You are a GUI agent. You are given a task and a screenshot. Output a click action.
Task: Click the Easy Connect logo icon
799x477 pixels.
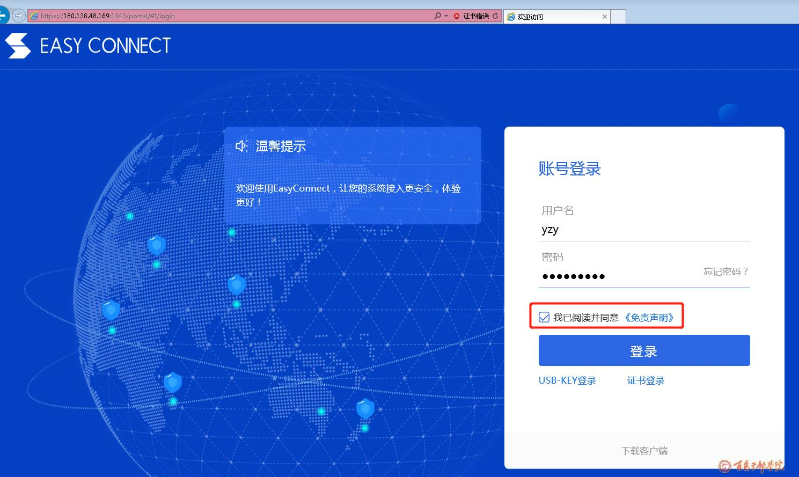(18, 46)
